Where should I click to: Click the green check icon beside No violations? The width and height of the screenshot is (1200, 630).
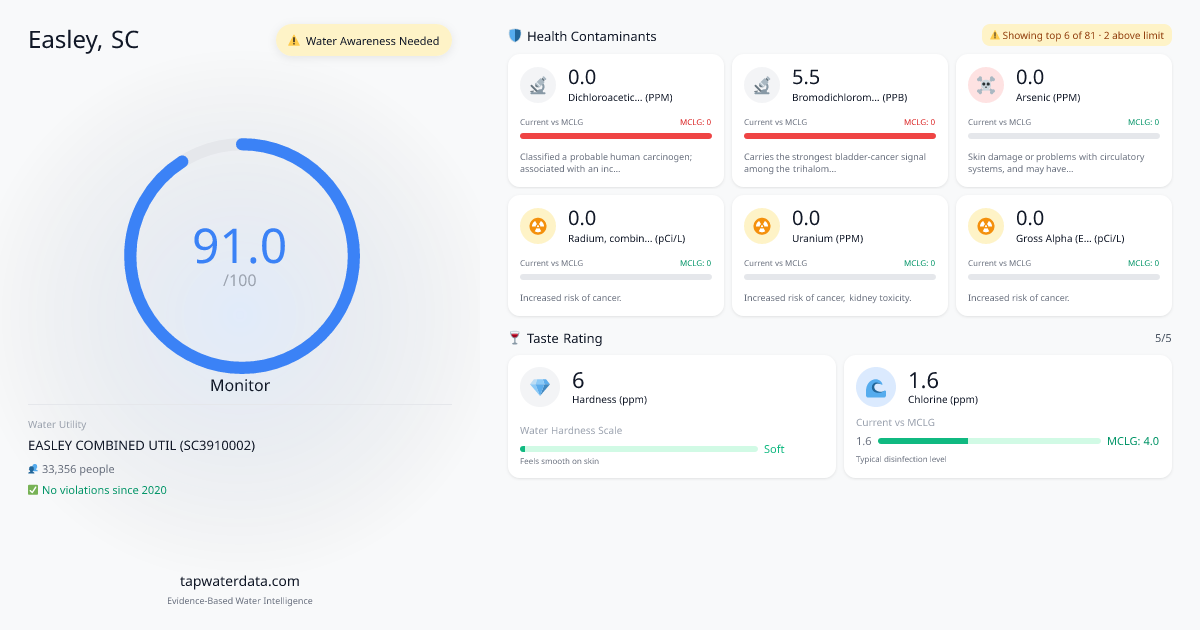click(33, 490)
